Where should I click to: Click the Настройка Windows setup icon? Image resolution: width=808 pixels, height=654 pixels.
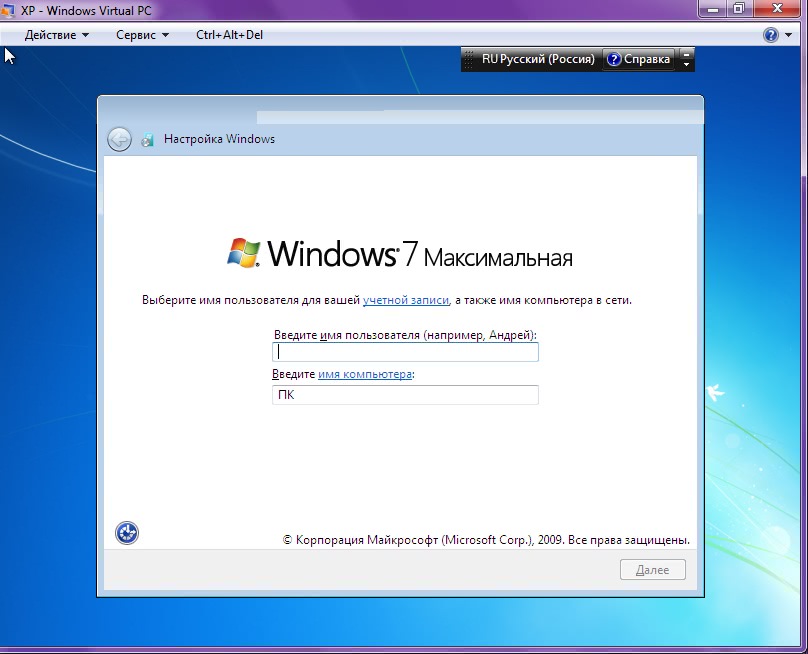click(x=147, y=140)
